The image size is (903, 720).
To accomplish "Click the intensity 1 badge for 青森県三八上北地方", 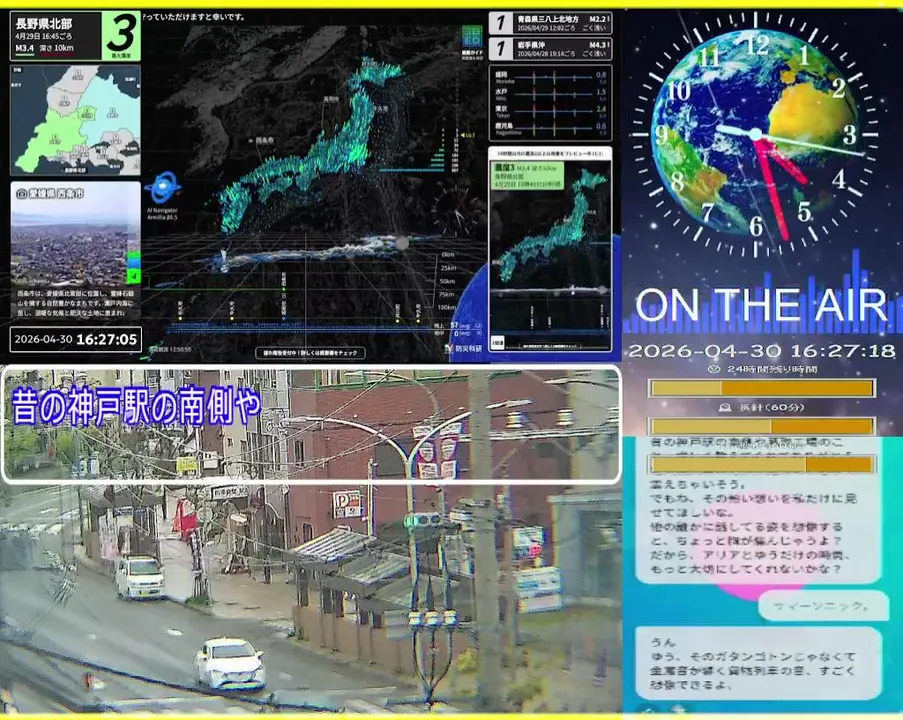I will click(x=501, y=23).
